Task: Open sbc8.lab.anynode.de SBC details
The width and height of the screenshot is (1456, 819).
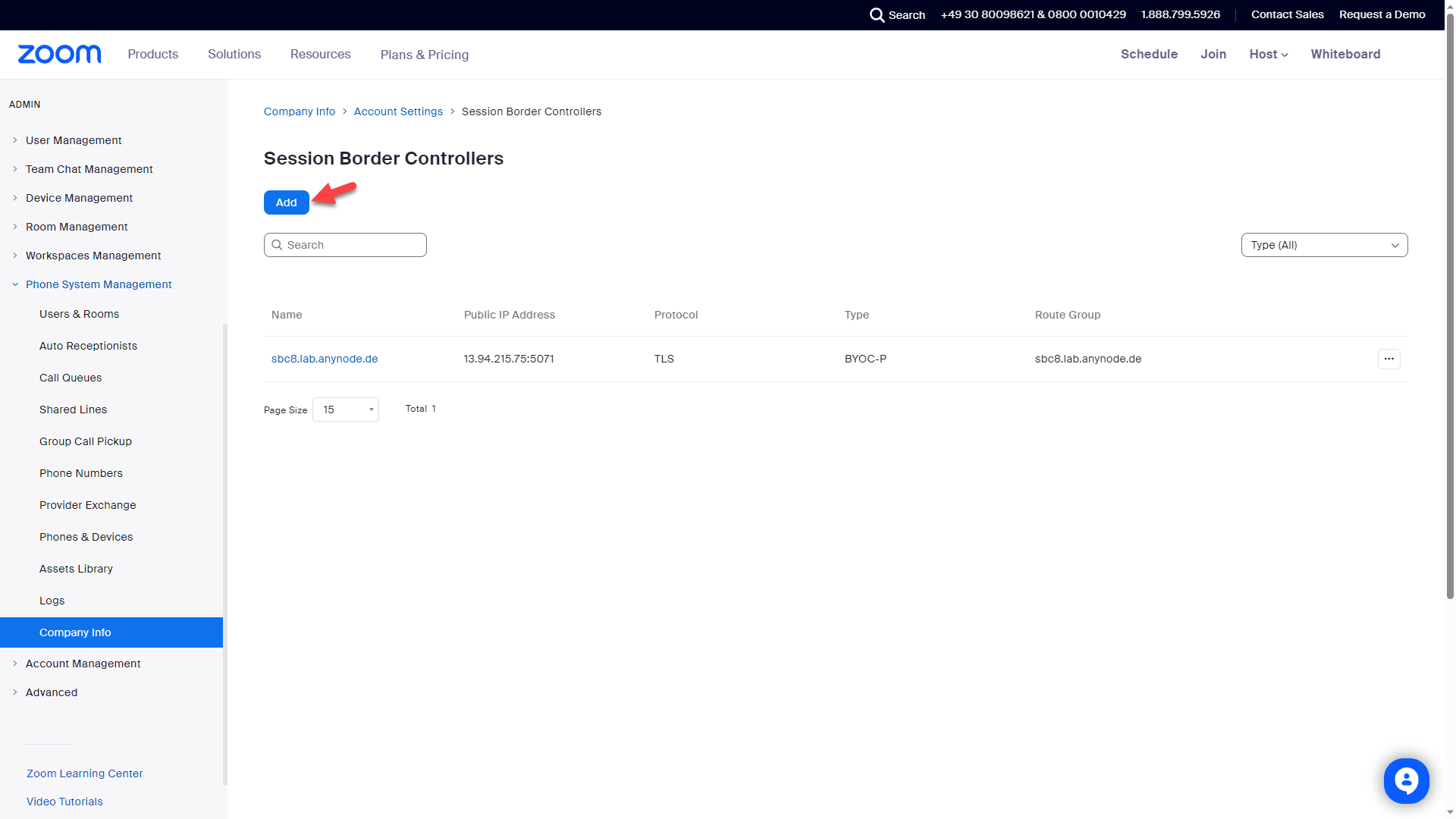Action: (324, 358)
